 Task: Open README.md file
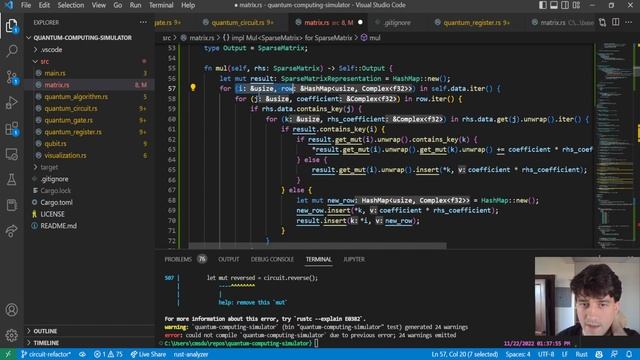point(58,226)
